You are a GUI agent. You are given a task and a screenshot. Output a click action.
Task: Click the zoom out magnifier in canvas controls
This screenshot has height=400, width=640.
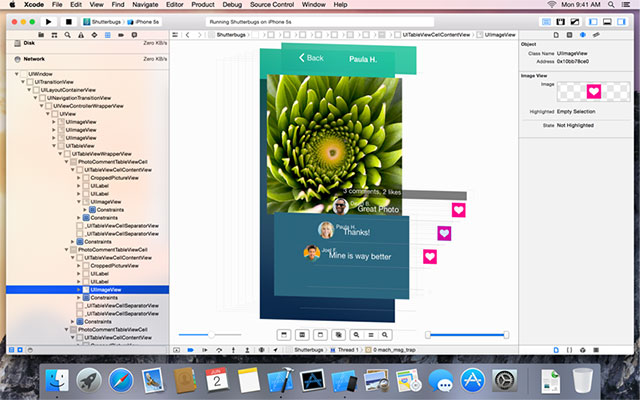[x=357, y=334]
